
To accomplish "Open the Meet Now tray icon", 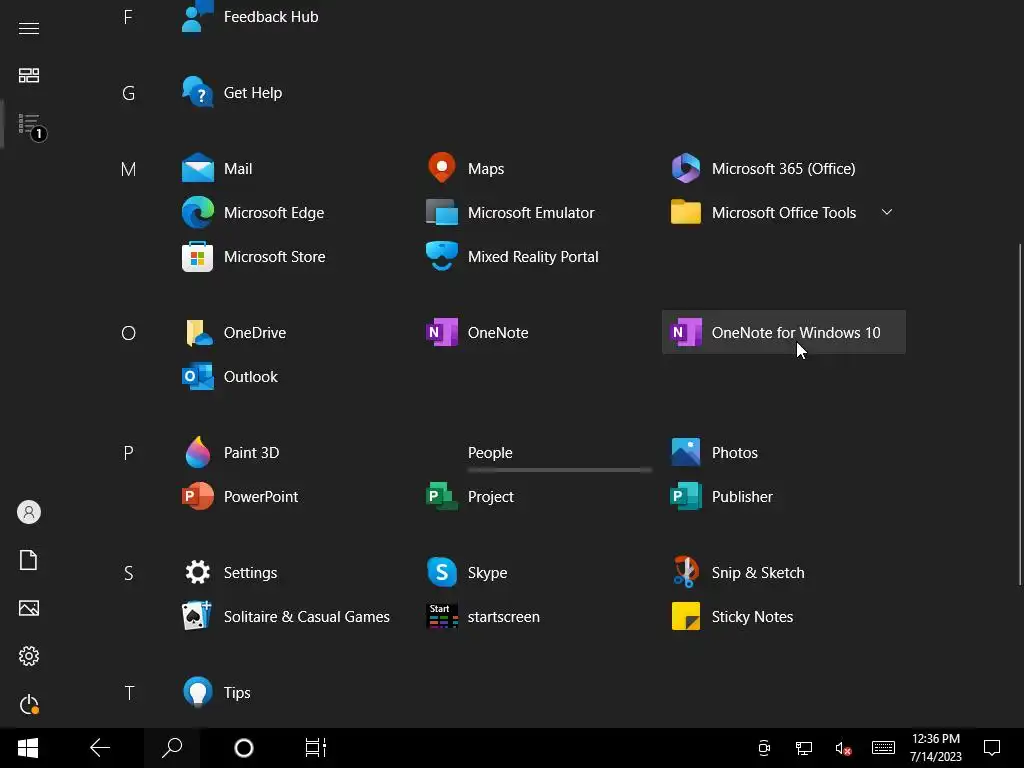I will [x=763, y=748].
